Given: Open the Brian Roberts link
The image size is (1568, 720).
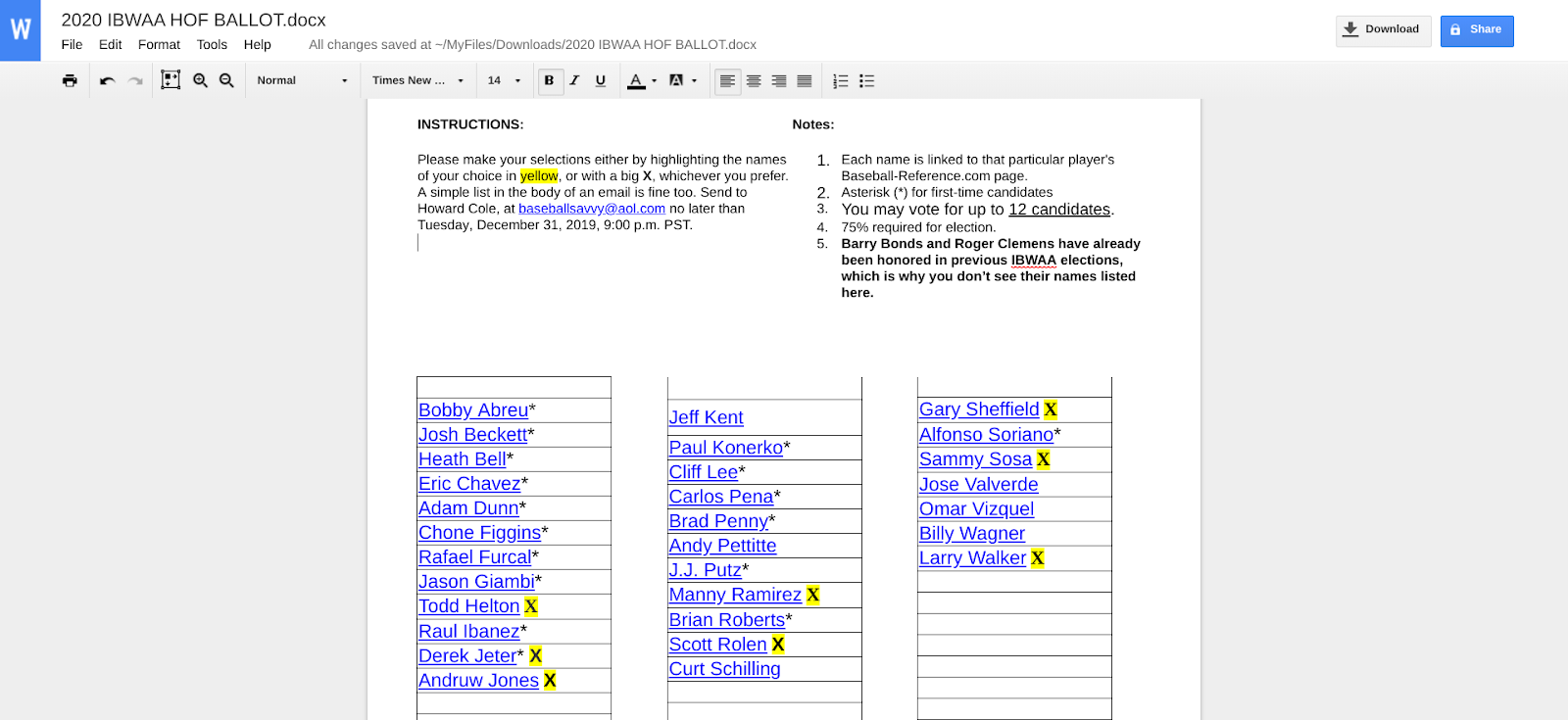Looking at the screenshot, I should pos(726,620).
